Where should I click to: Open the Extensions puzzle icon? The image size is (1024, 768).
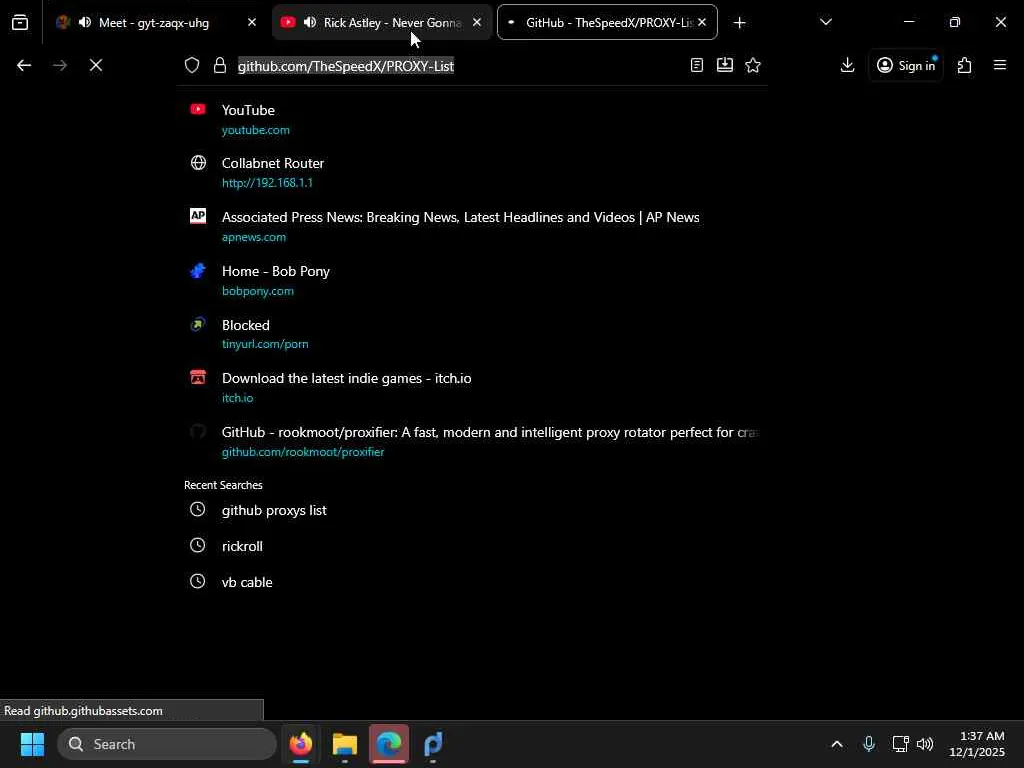965,65
